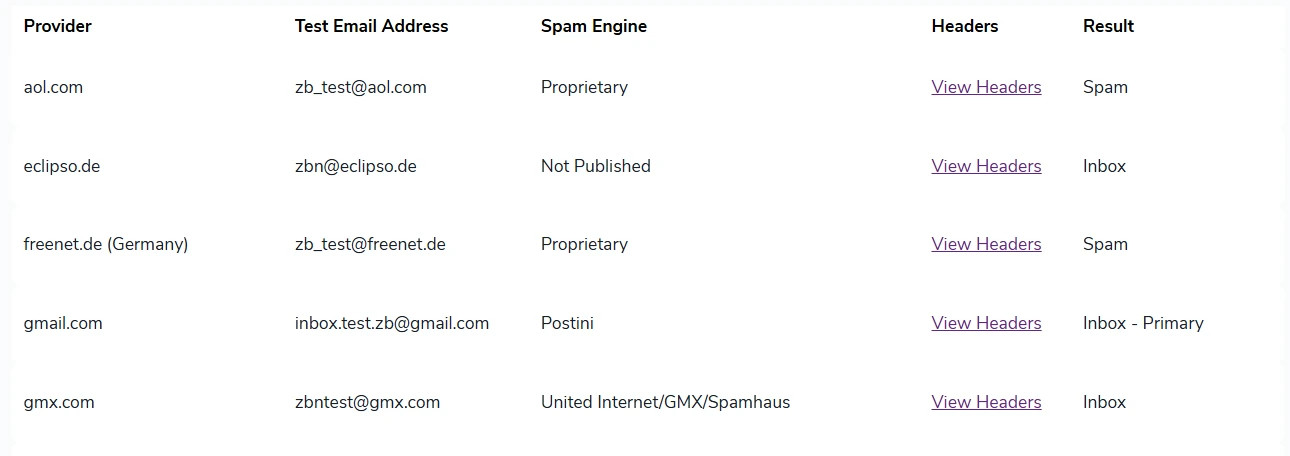Select the zb_test@aol.com email address
1290x456 pixels.
coord(360,87)
